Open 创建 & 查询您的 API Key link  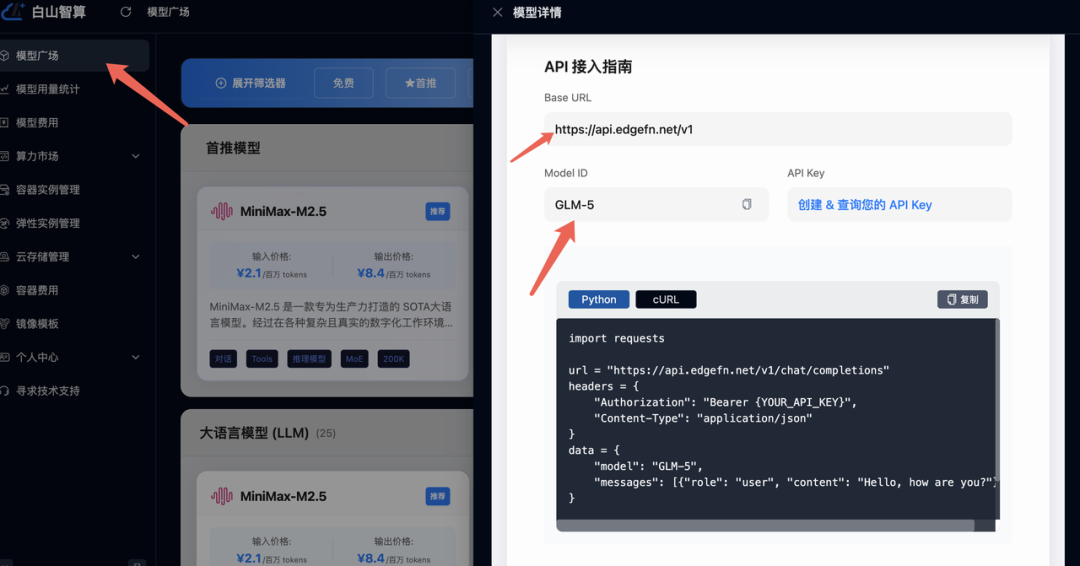click(x=864, y=205)
